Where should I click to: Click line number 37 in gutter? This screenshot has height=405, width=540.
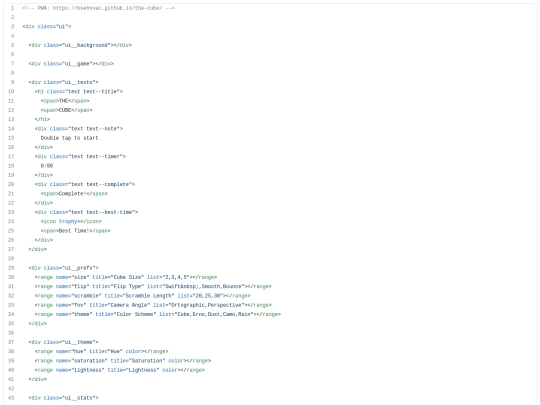[11, 342]
